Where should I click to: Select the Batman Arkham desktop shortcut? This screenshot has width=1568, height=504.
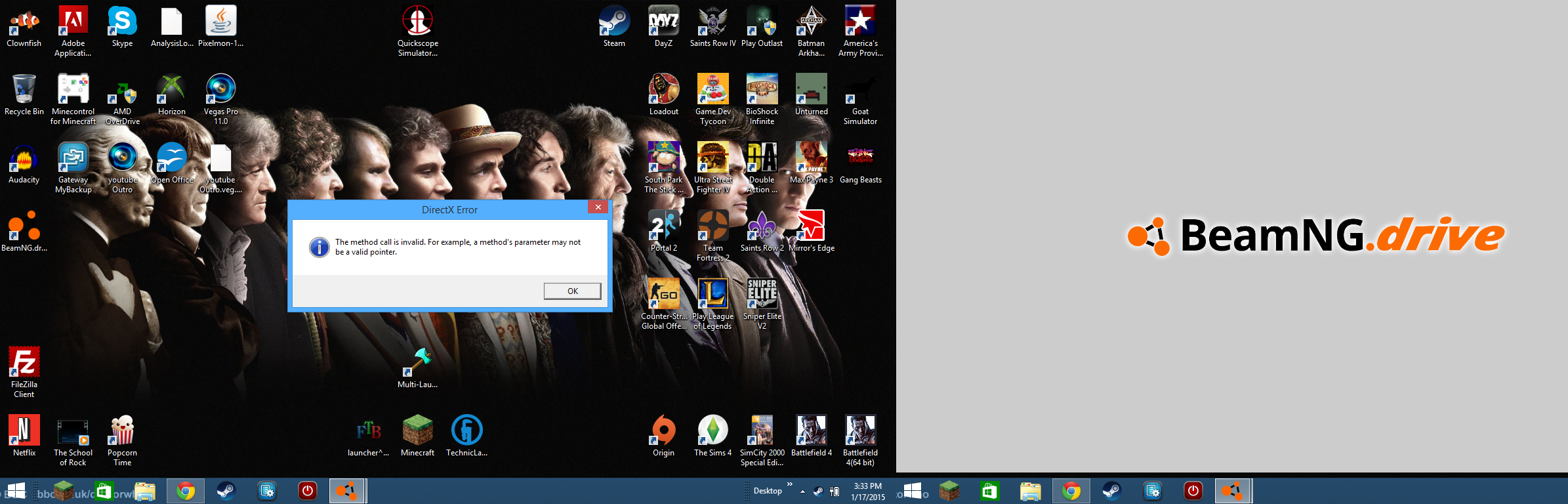click(812, 31)
